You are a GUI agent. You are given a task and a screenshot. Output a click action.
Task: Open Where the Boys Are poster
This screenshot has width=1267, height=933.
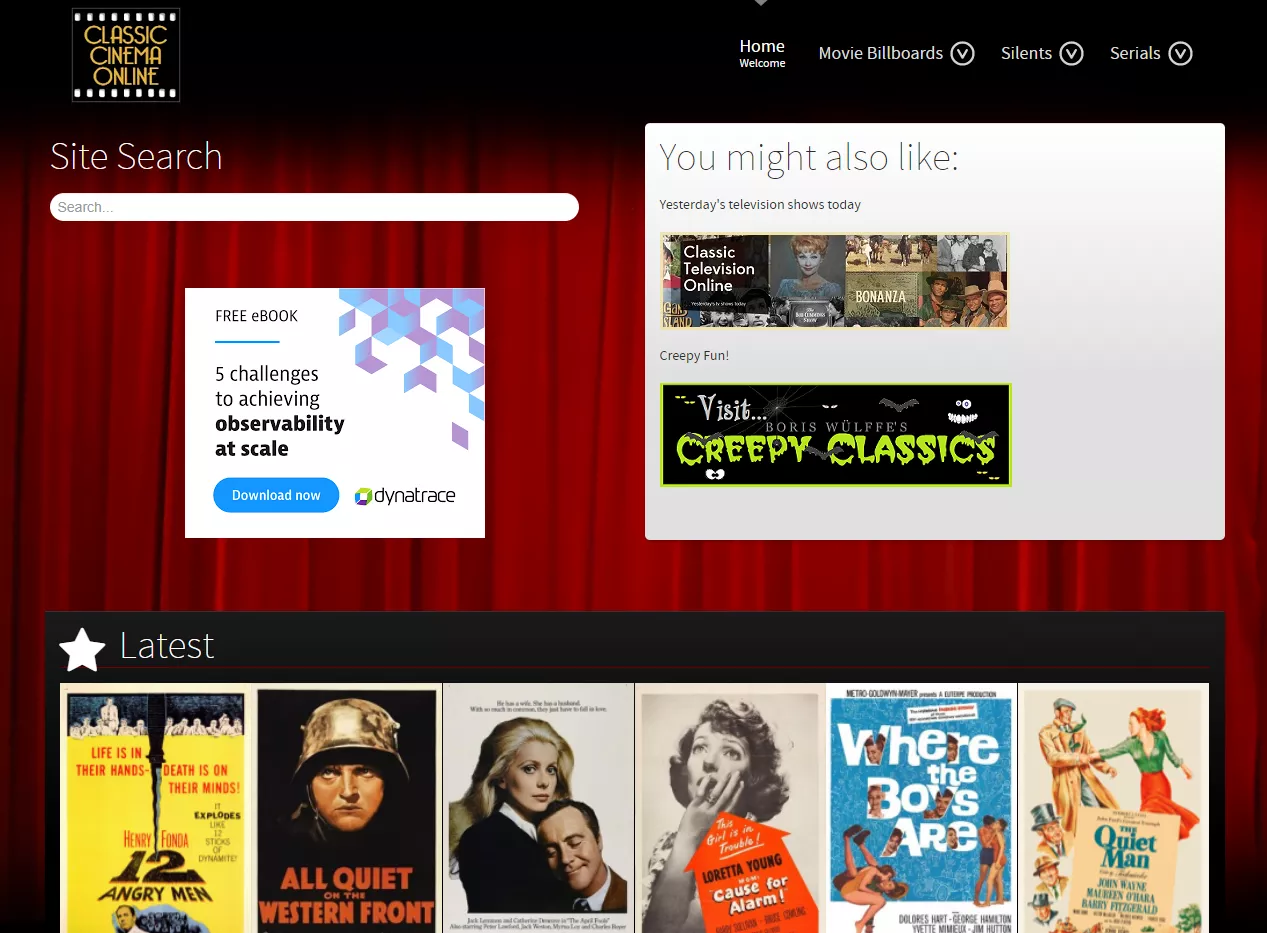coord(921,808)
